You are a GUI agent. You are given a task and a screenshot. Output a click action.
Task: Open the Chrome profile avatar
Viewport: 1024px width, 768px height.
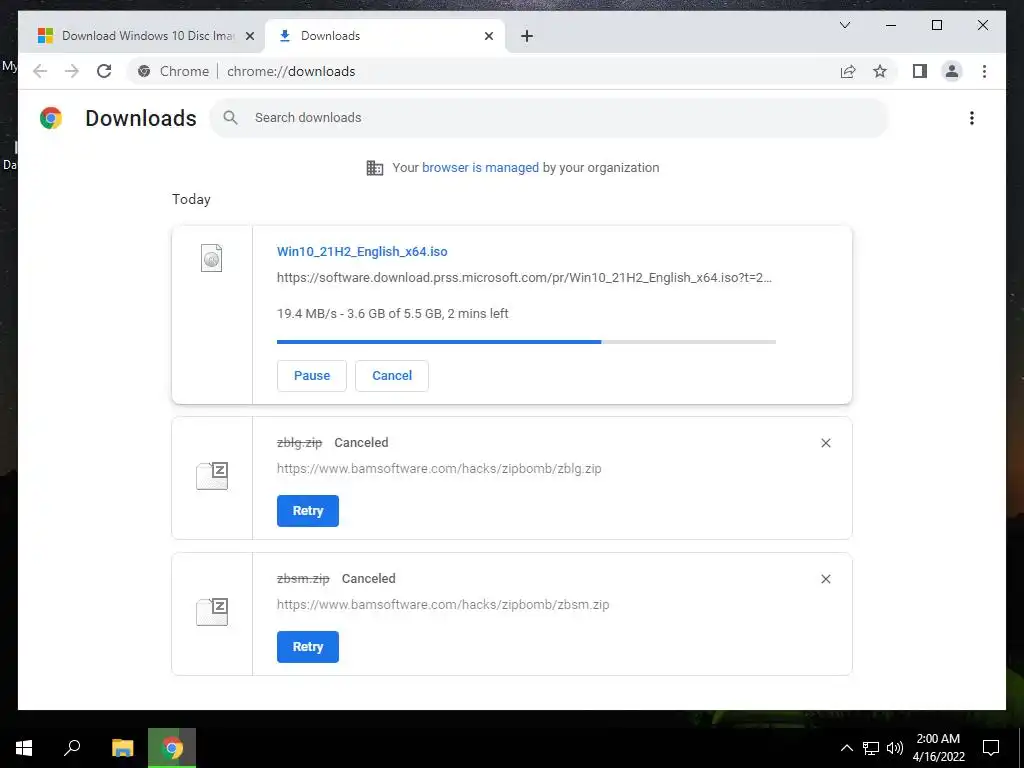952,71
